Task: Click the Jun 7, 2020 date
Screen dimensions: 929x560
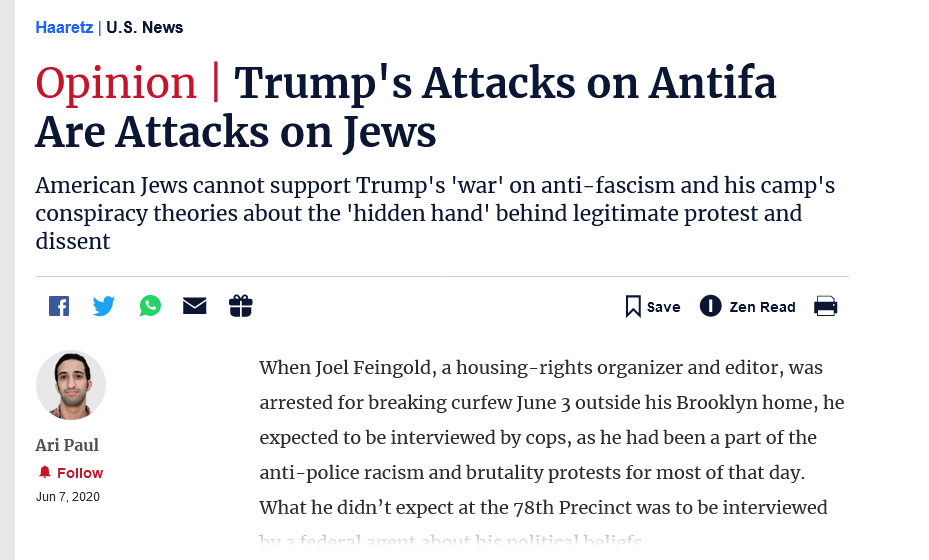Action: point(68,497)
